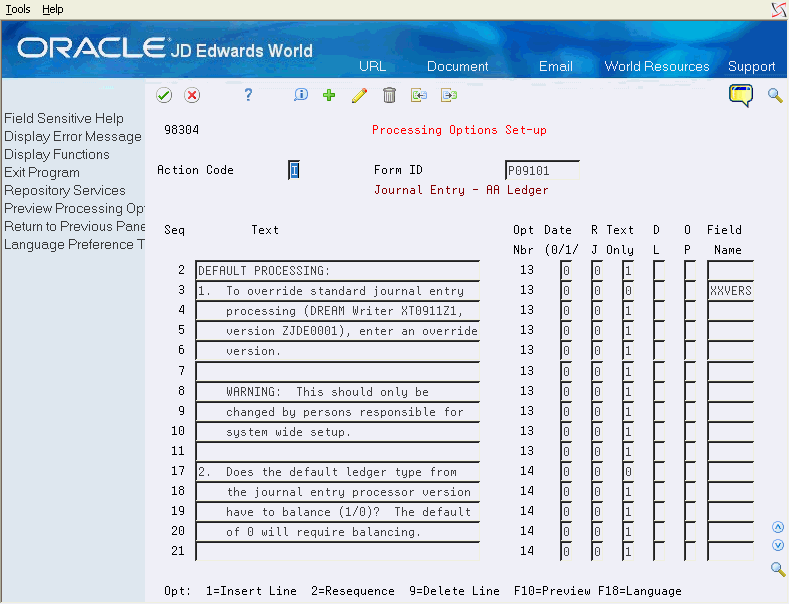The width and height of the screenshot is (789, 604).
Task: Click the empty text field on sequence 7
Action: point(337,371)
